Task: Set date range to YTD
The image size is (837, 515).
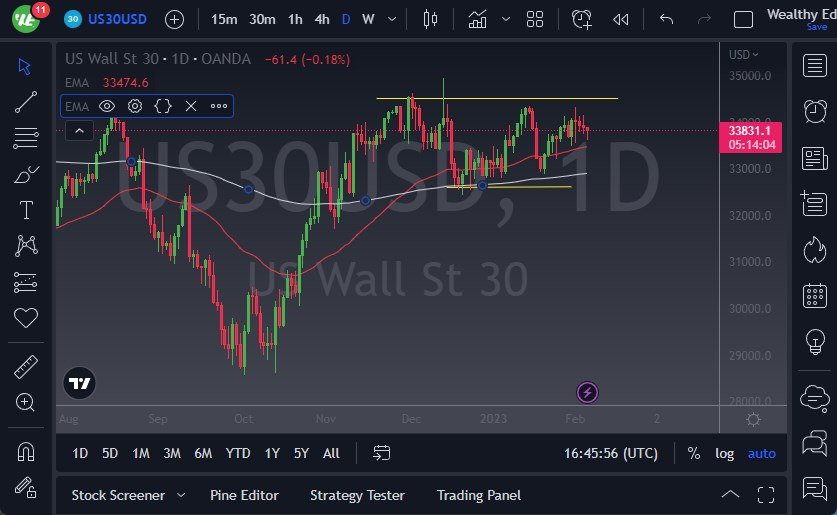Action: [x=238, y=454]
